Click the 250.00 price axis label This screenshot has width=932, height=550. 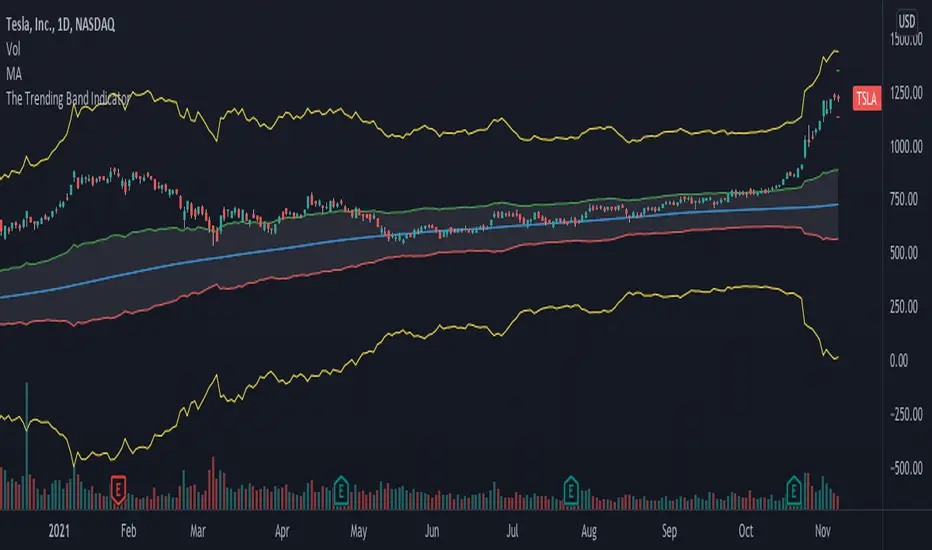[x=904, y=306]
